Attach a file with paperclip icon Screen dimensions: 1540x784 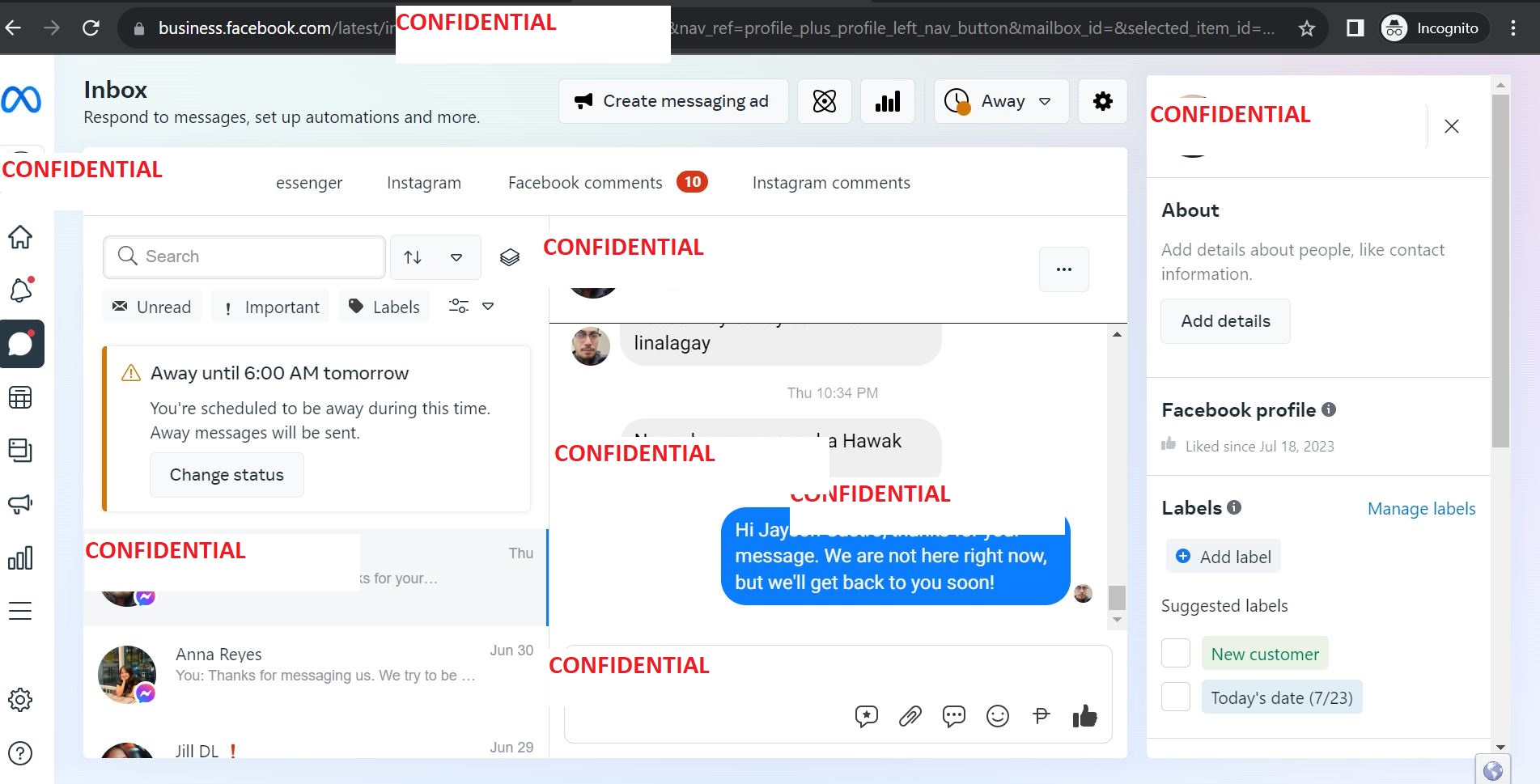point(910,716)
